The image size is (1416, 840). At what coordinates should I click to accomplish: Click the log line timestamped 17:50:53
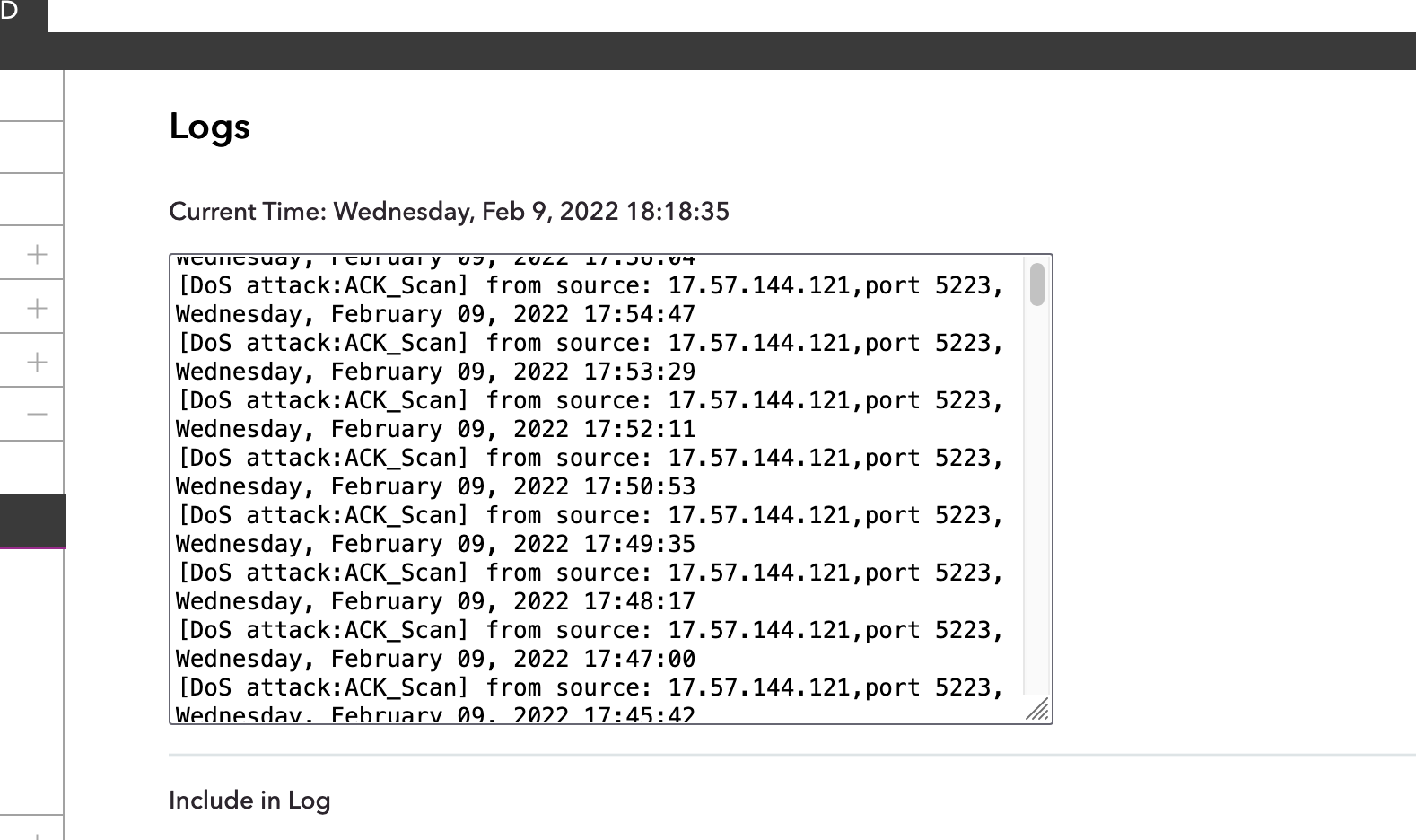(435, 487)
